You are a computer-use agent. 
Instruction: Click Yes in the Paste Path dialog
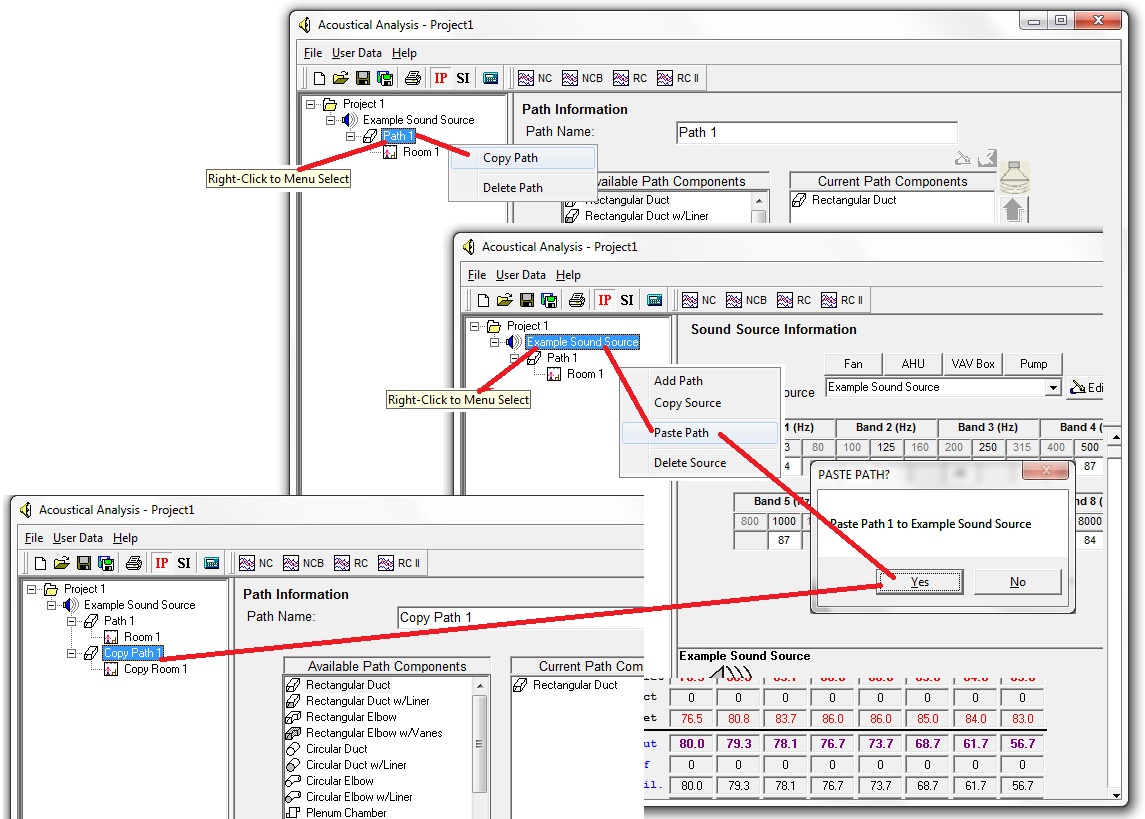click(x=919, y=582)
